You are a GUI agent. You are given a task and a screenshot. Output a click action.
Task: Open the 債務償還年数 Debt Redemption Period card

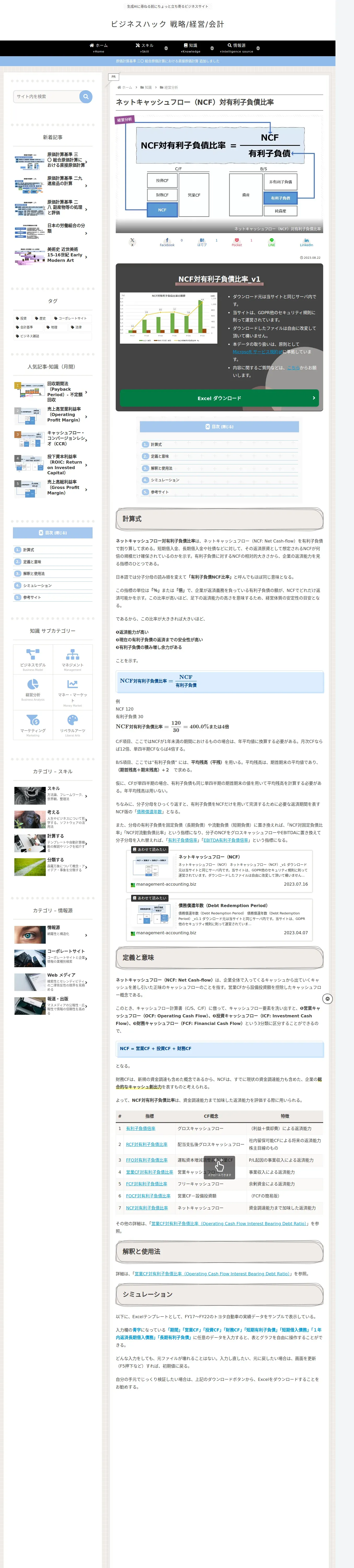point(219,920)
